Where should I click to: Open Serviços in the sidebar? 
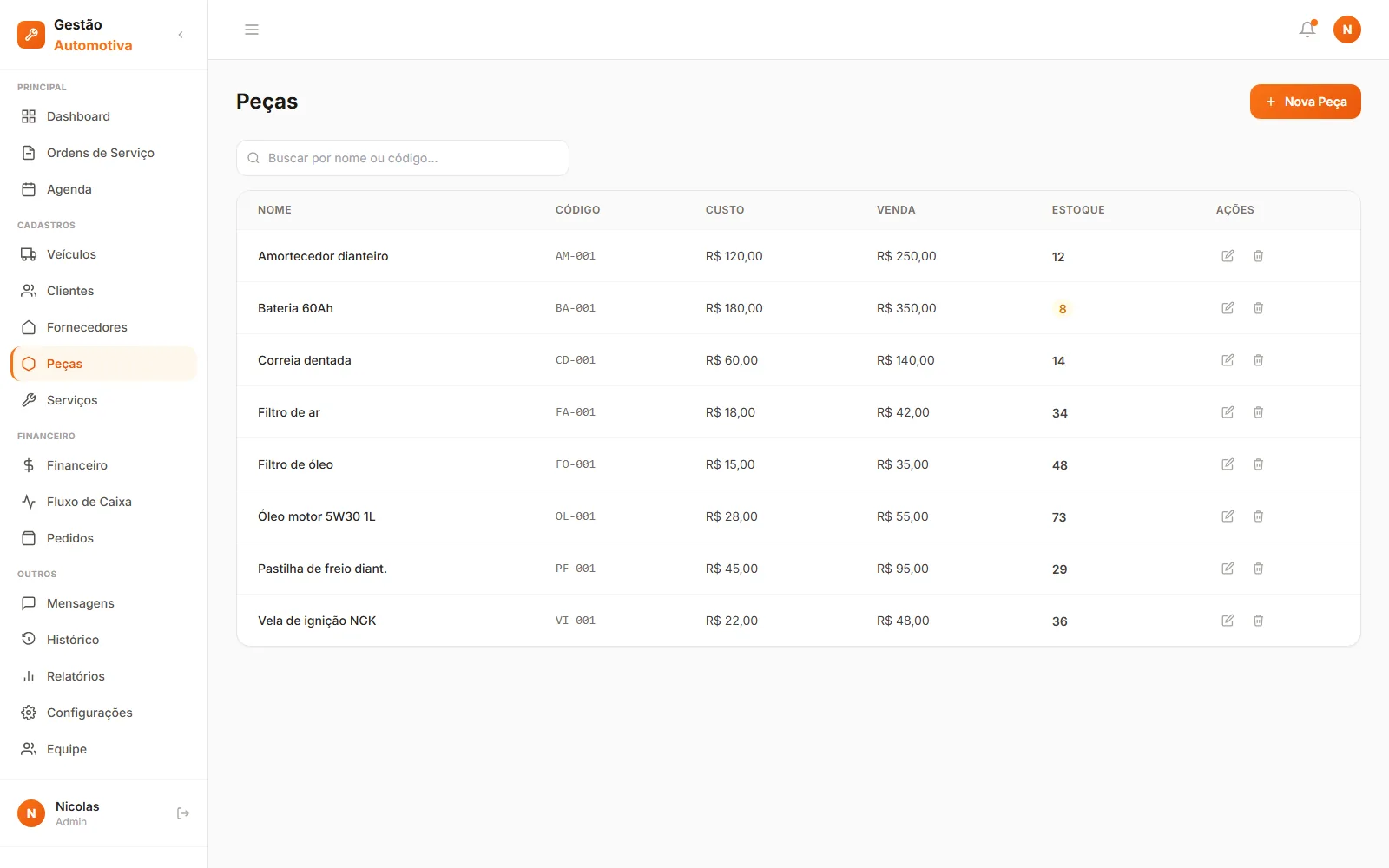(x=104, y=400)
